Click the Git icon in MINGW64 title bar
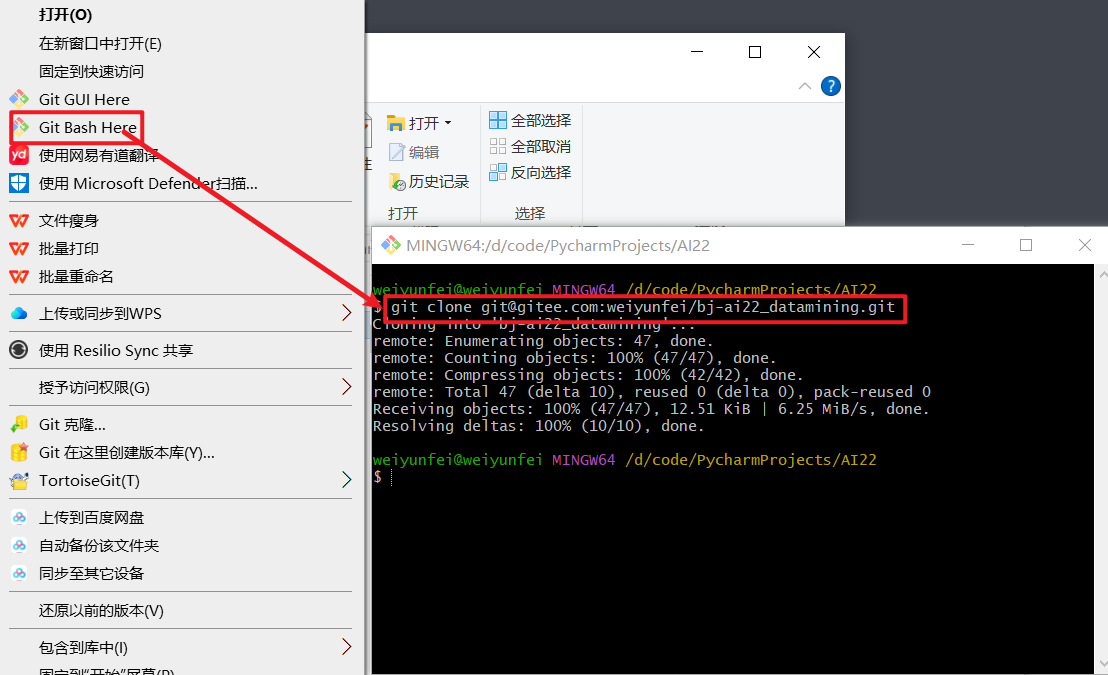Viewport: 1108px width, 675px height. [x=391, y=245]
